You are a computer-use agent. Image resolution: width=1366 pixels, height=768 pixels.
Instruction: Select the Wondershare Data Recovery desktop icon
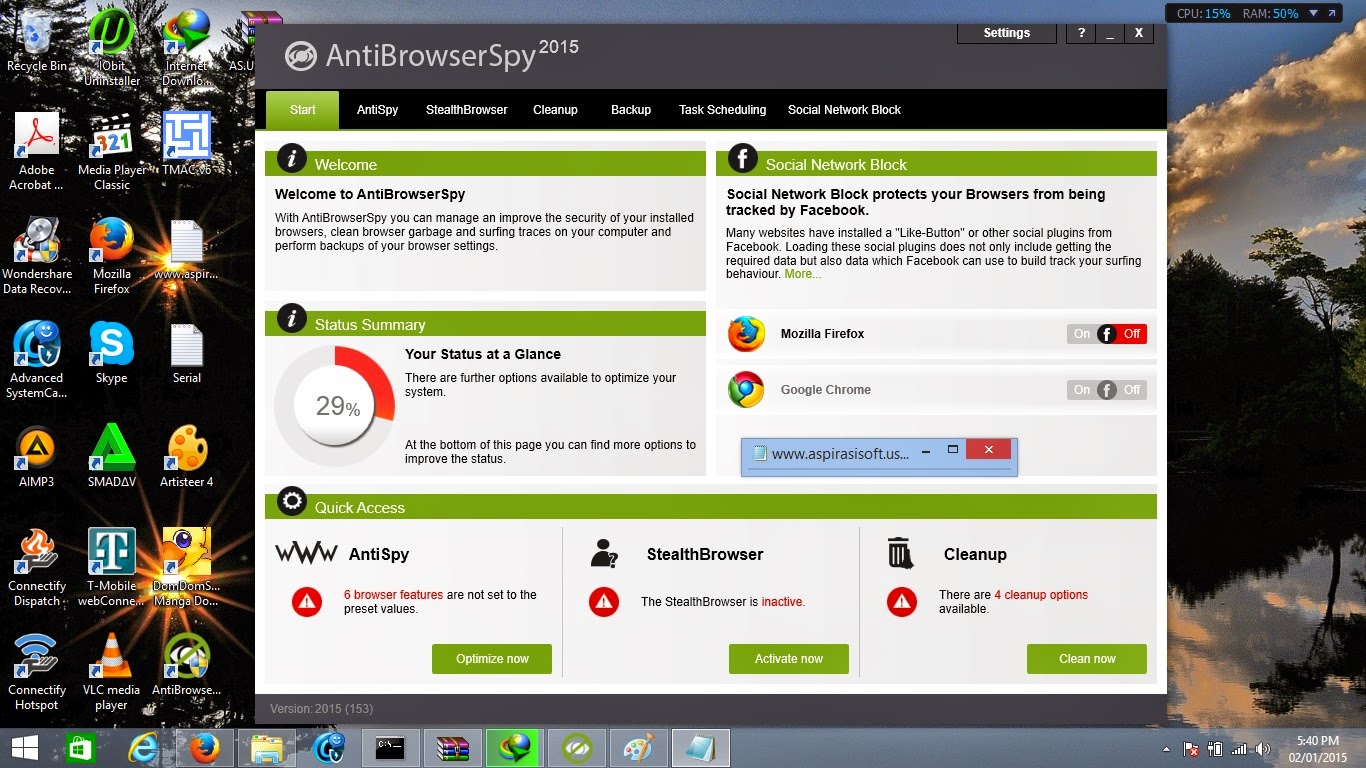click(x=37, y=256)
